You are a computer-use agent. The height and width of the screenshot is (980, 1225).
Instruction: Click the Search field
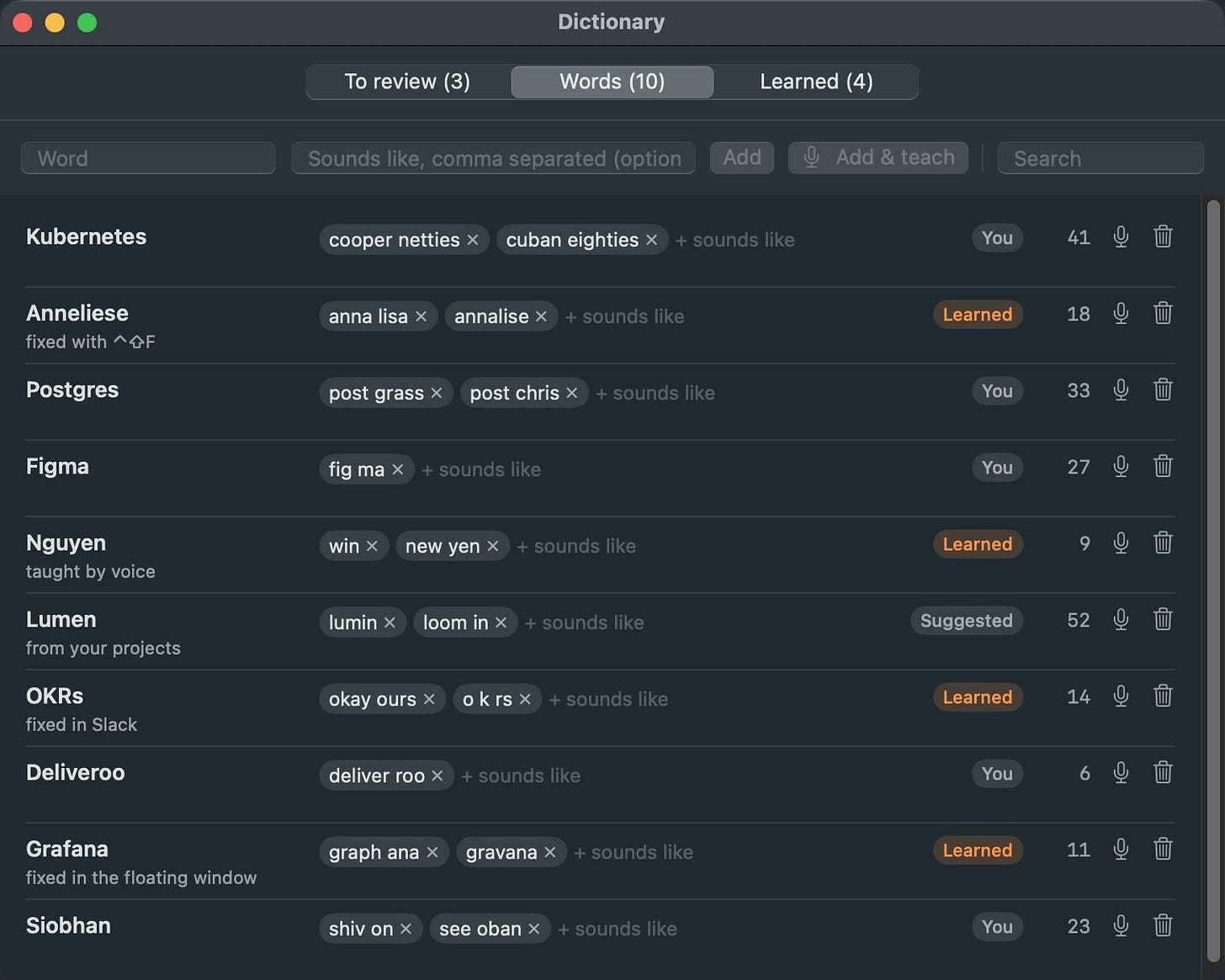point(1100,158)
